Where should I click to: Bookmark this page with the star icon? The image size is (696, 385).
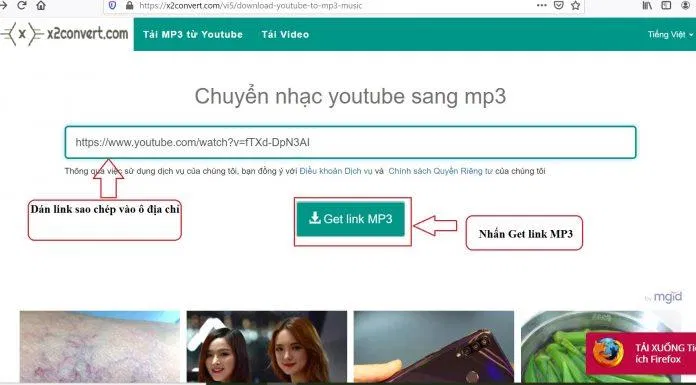[x=576, y=5]
